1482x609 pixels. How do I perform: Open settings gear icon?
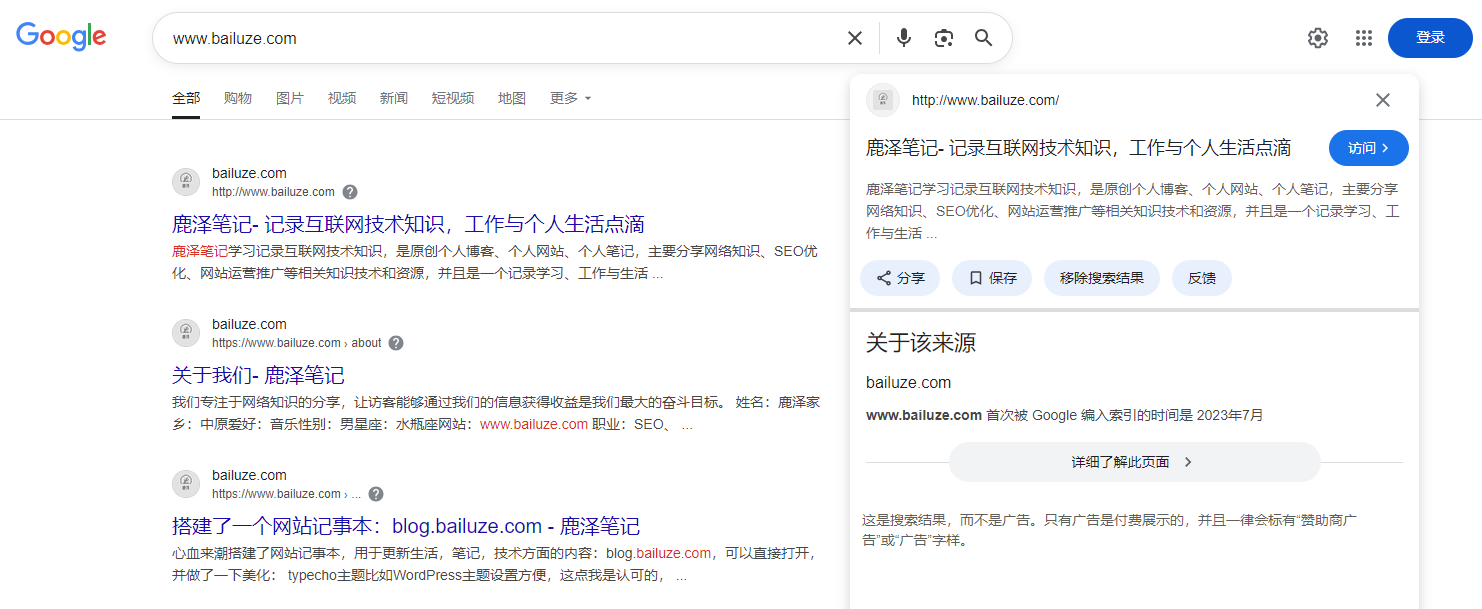(x=1318, y=38)
